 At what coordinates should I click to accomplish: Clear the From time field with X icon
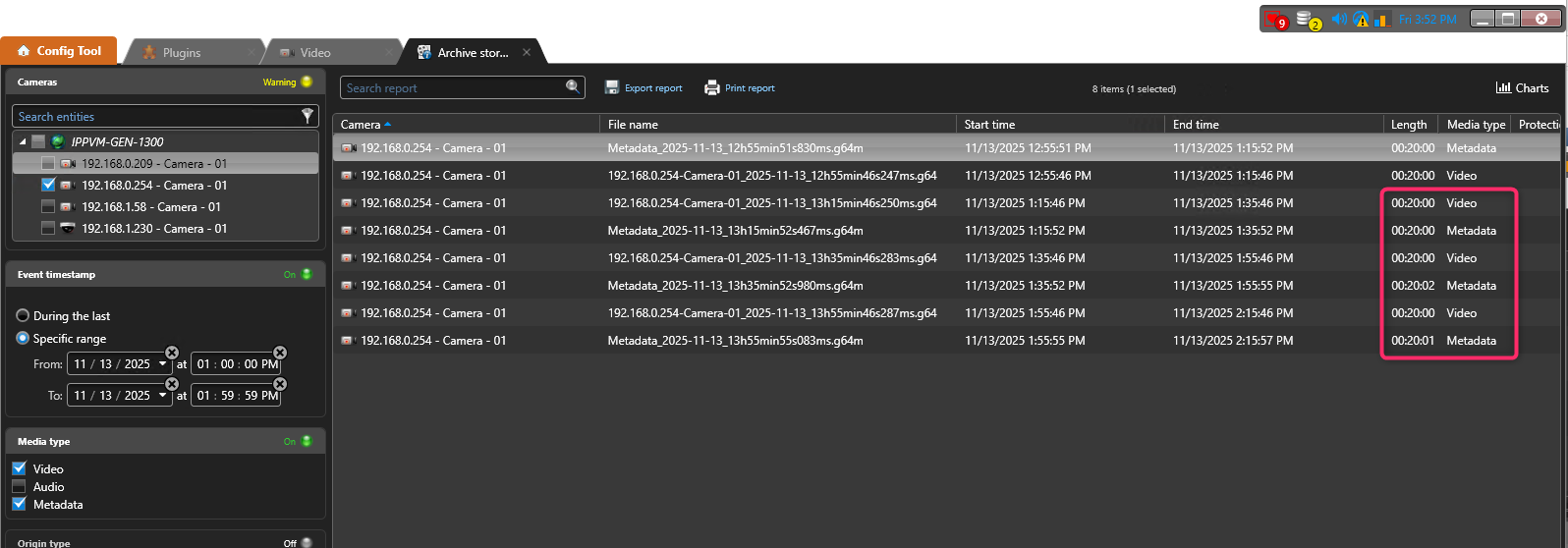[280, 353]
